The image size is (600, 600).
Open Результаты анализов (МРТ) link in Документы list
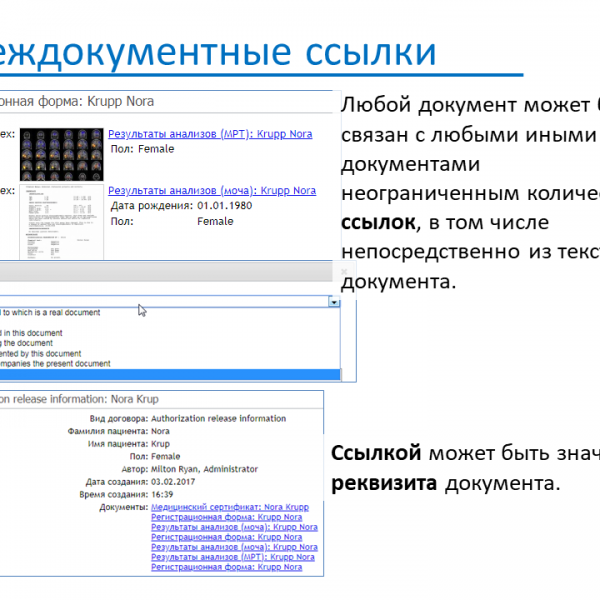point(226,557)
